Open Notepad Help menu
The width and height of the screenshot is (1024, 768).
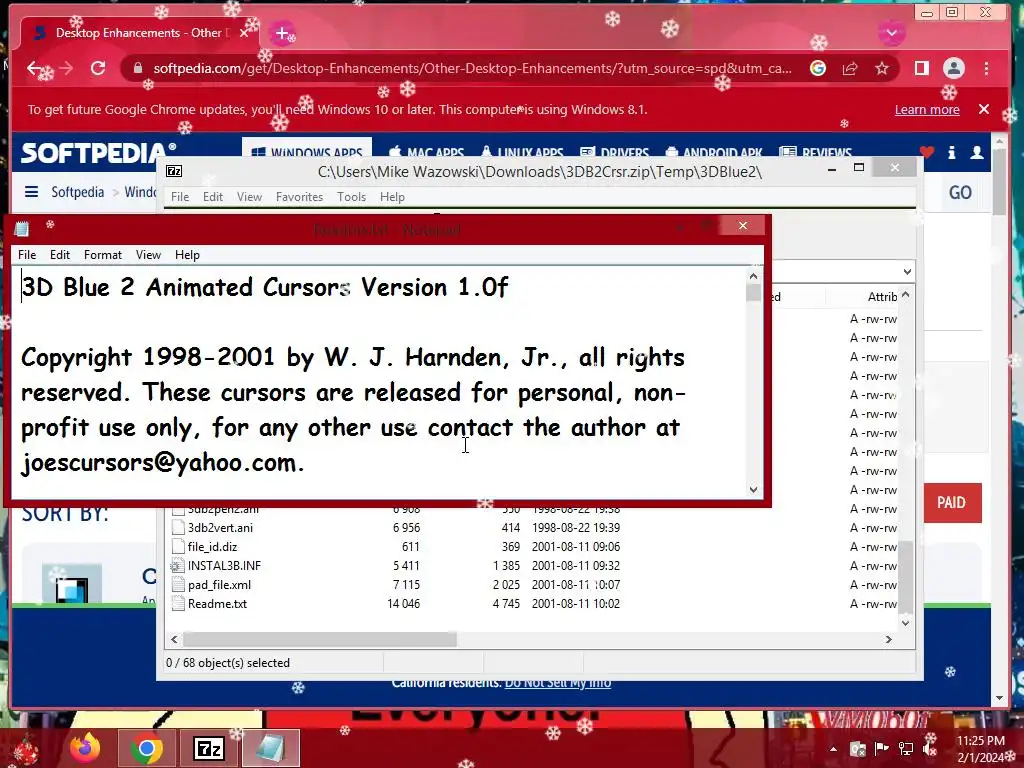(187, 255)
